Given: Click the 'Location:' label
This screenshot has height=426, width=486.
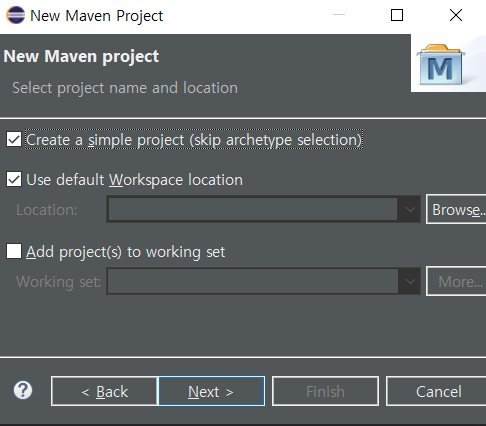Looking at the screenshot, I should tap(47, 210).
